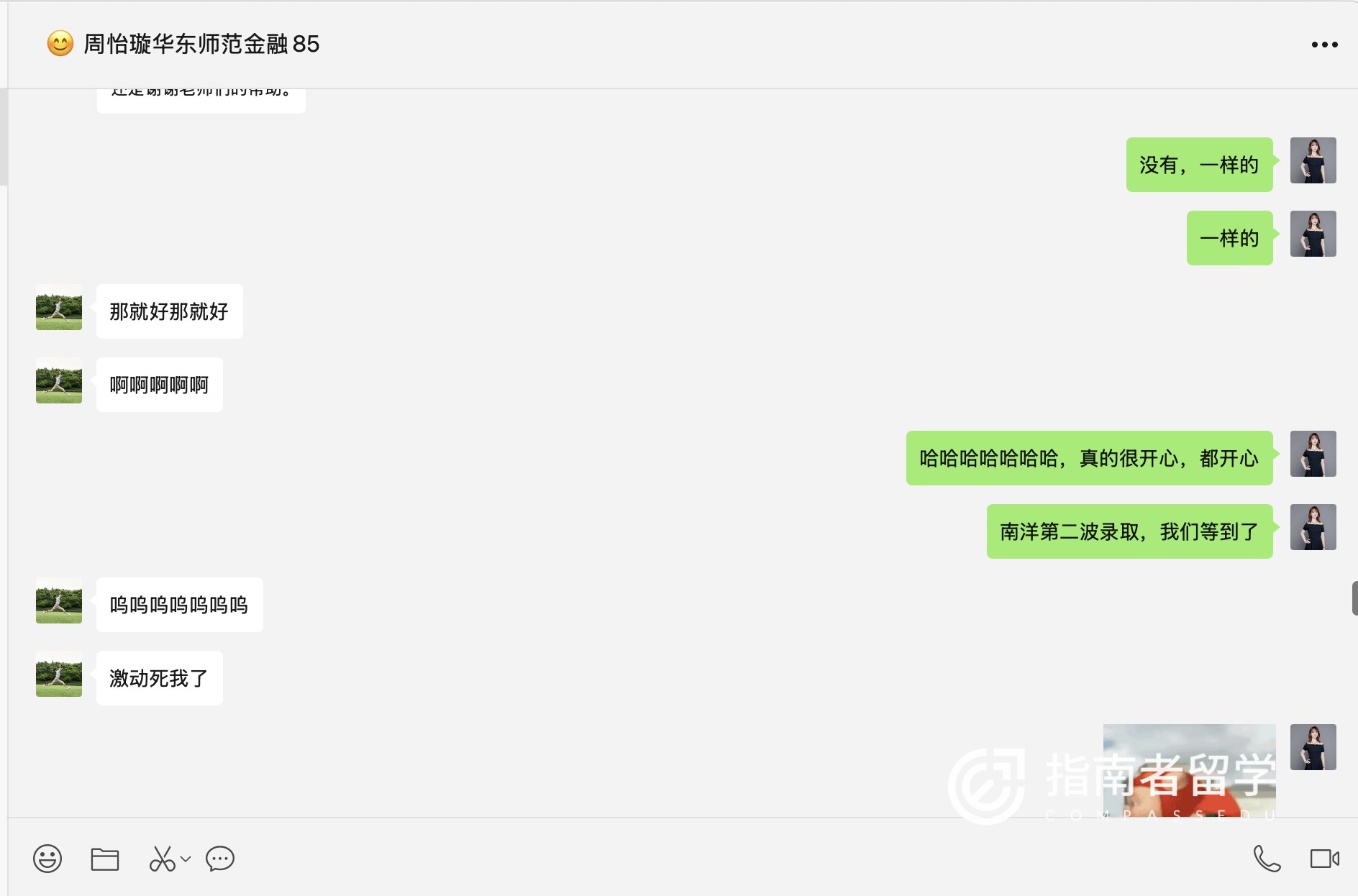Expand the screenshot options dropdown arrow
The image size is (1358, 896).
point(186,859)
